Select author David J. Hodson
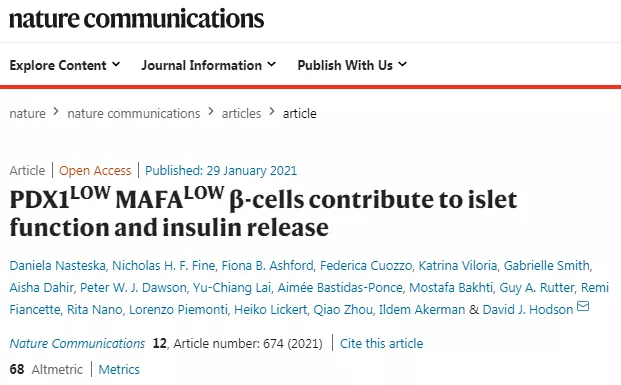Image resolution: width=621 pixels, height=385 pixels. (528, 309)
